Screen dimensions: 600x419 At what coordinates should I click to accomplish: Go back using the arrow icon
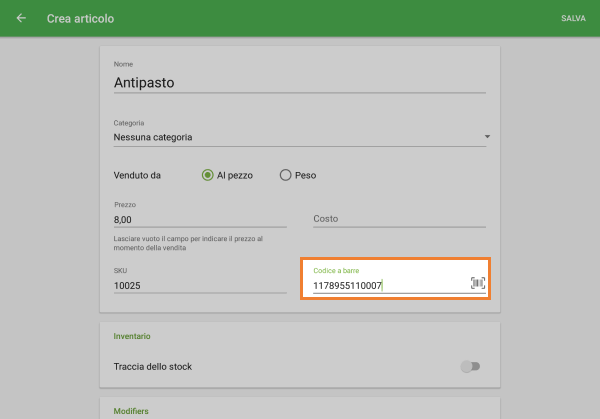click(x=21, y=18)
